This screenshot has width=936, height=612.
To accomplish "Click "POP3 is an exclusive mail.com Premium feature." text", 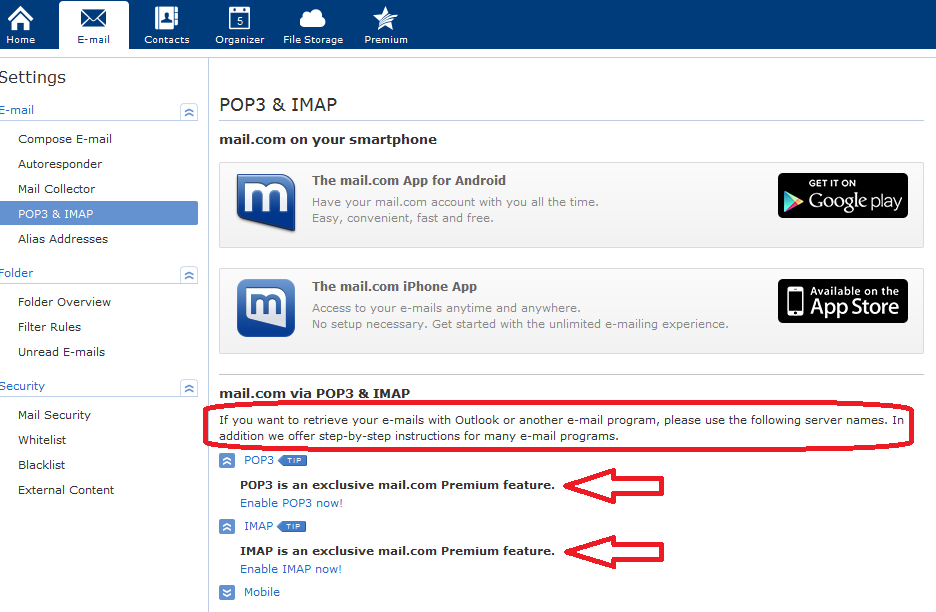I will click(x=397, y=485).
